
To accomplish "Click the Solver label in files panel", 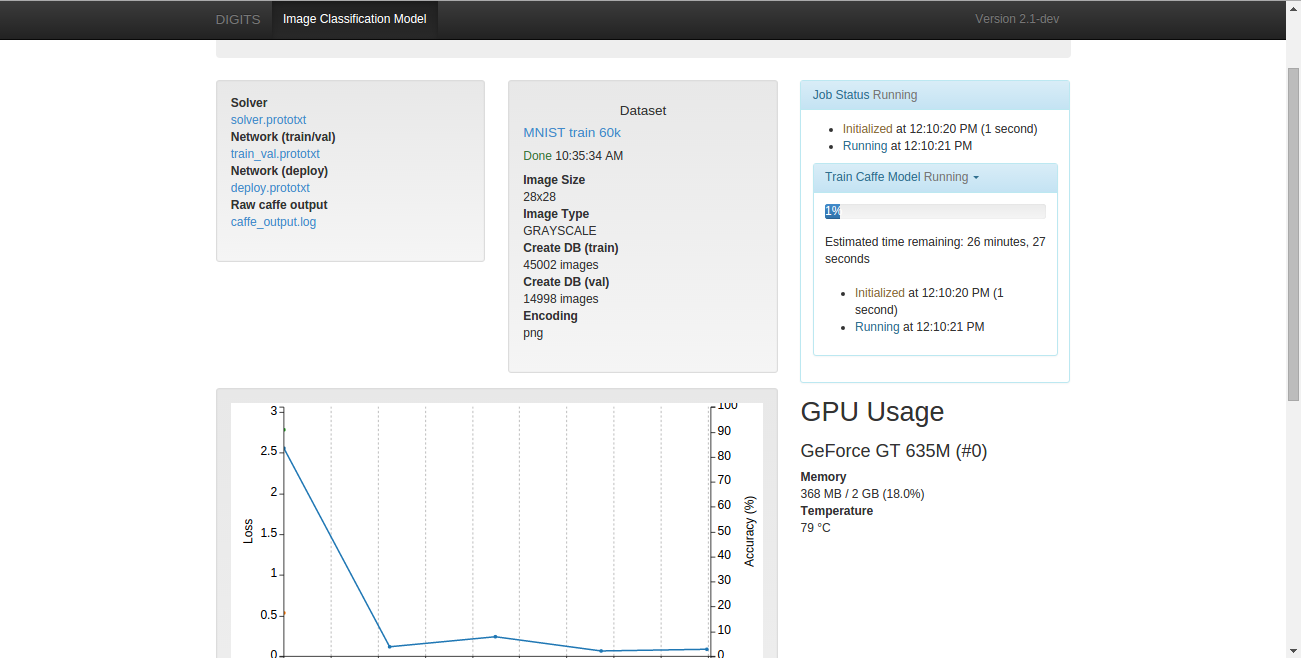I will (249, 103).
